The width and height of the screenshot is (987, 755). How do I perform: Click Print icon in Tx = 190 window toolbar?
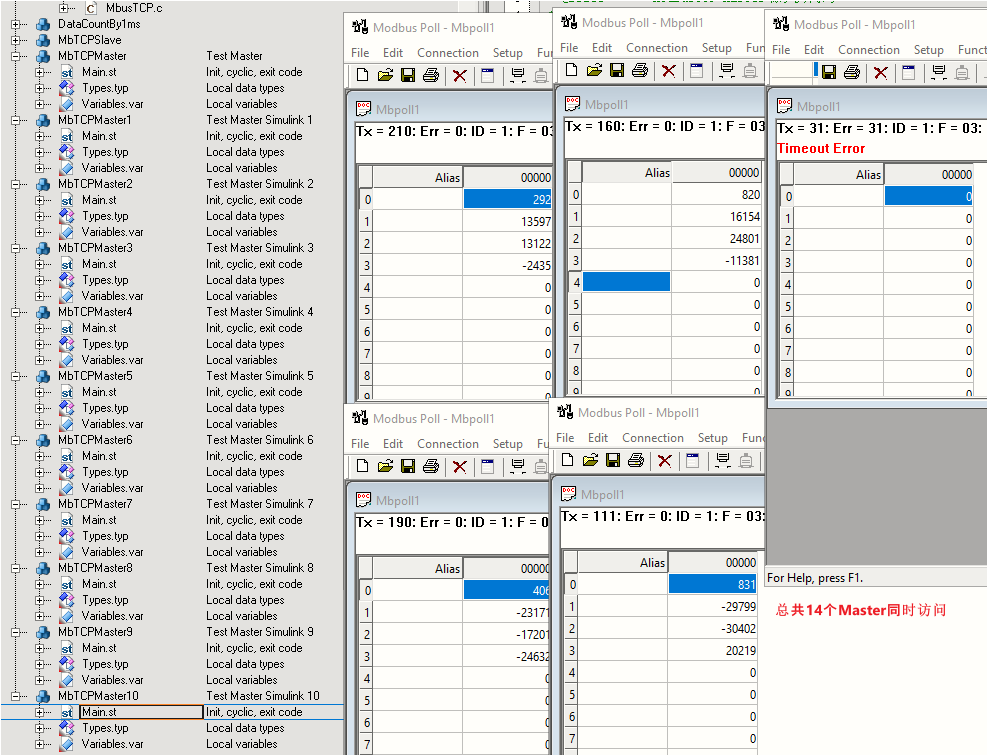pos(431,467)
